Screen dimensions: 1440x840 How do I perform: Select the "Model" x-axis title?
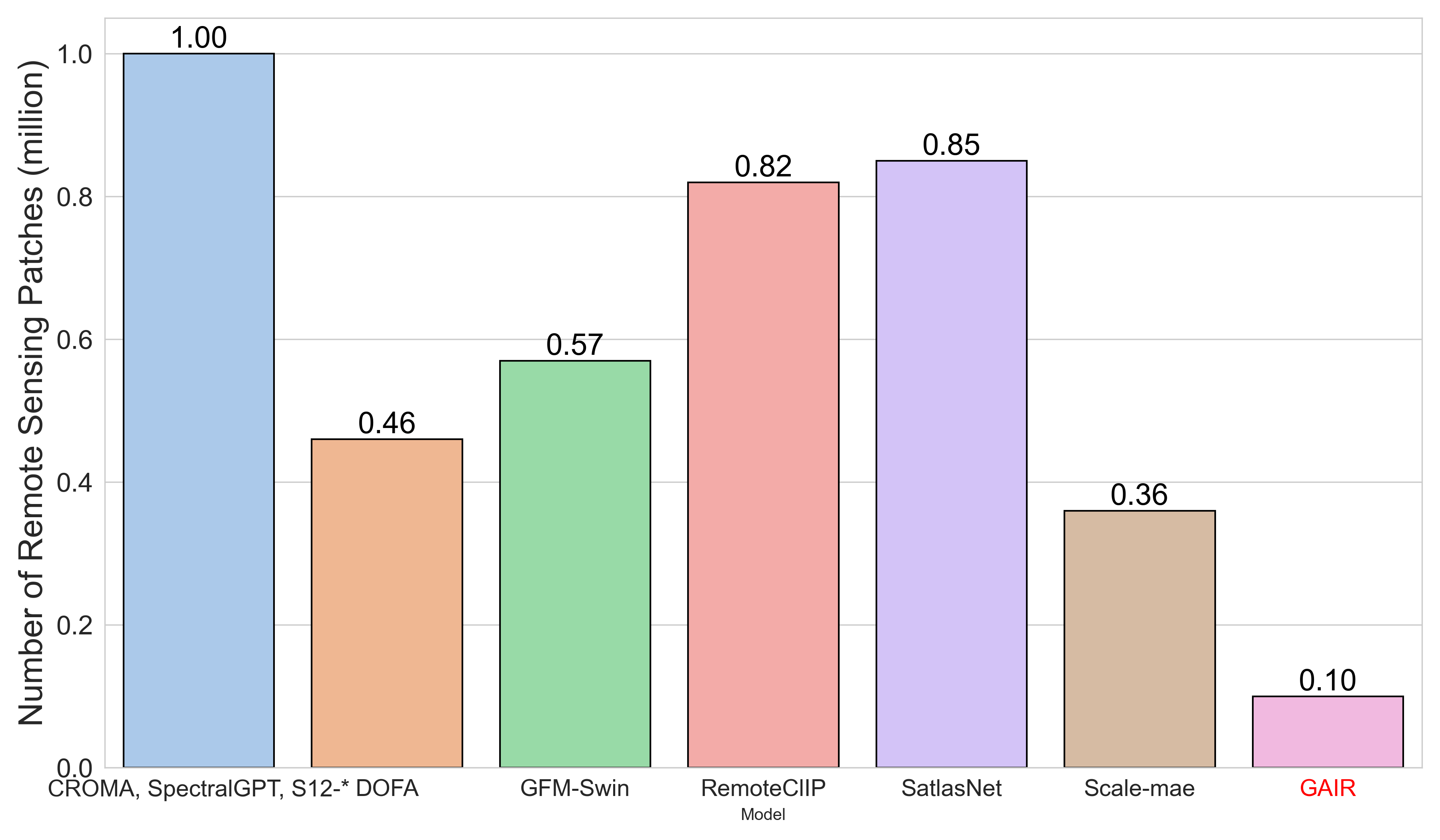pos(763,814)
